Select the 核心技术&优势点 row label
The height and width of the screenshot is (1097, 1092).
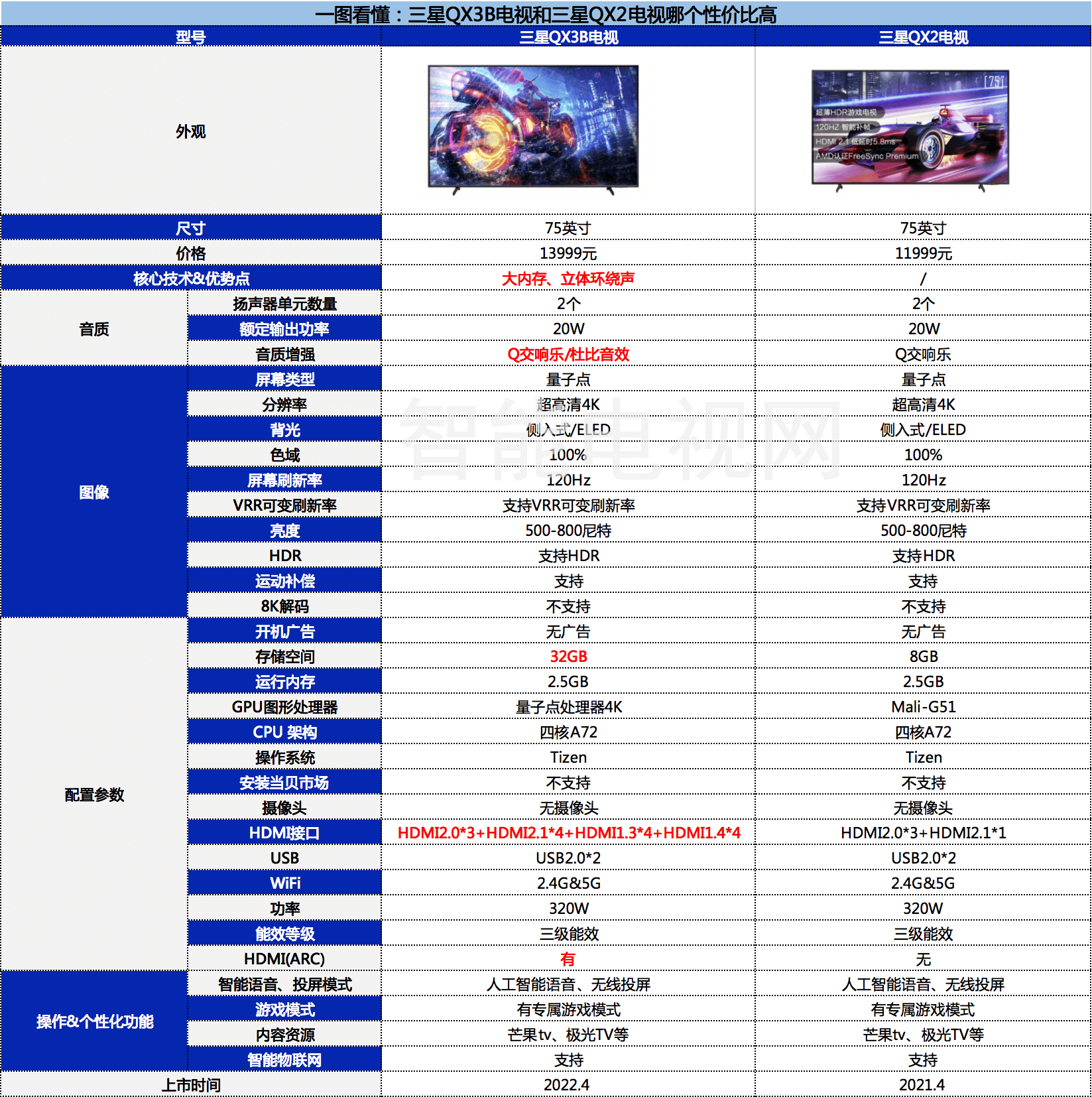(x=192, y=279)
